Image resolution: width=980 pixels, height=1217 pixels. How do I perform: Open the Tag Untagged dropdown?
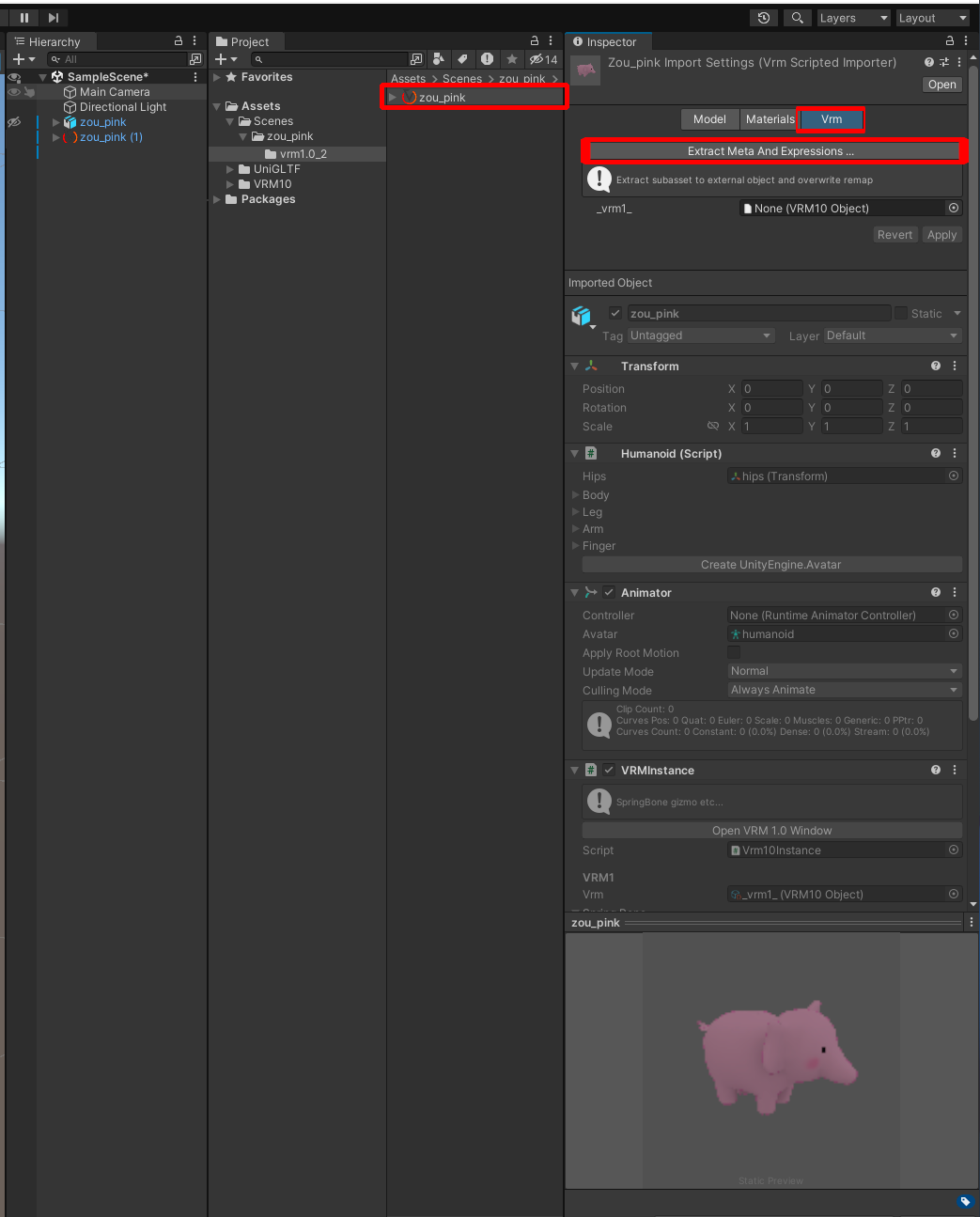coord(701,335)
